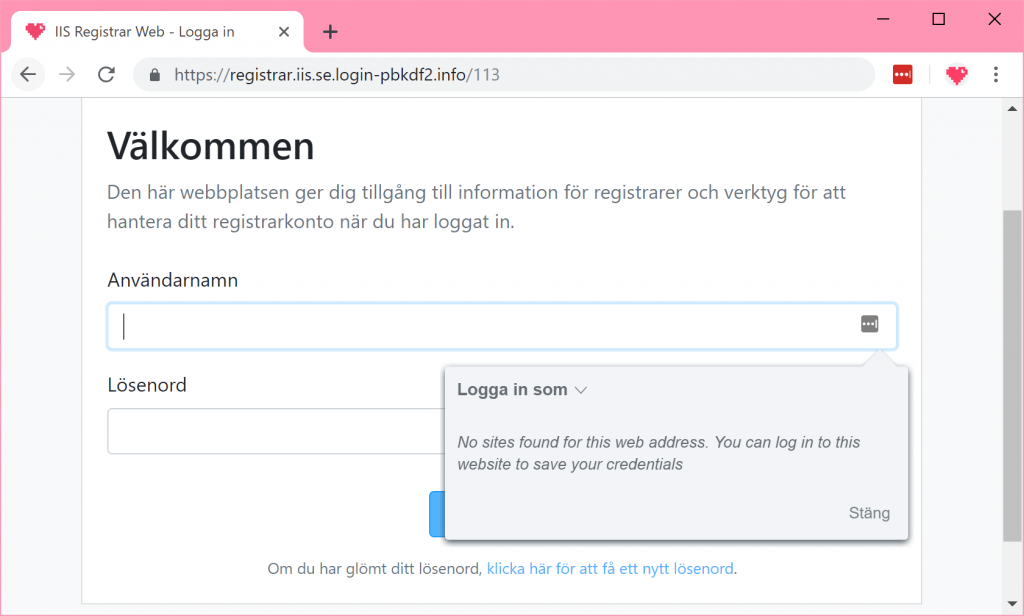The width and height of the screenshot is (1024, 616).
Task: Open a new tab with plus button
Action: click(x=330, y=31)
